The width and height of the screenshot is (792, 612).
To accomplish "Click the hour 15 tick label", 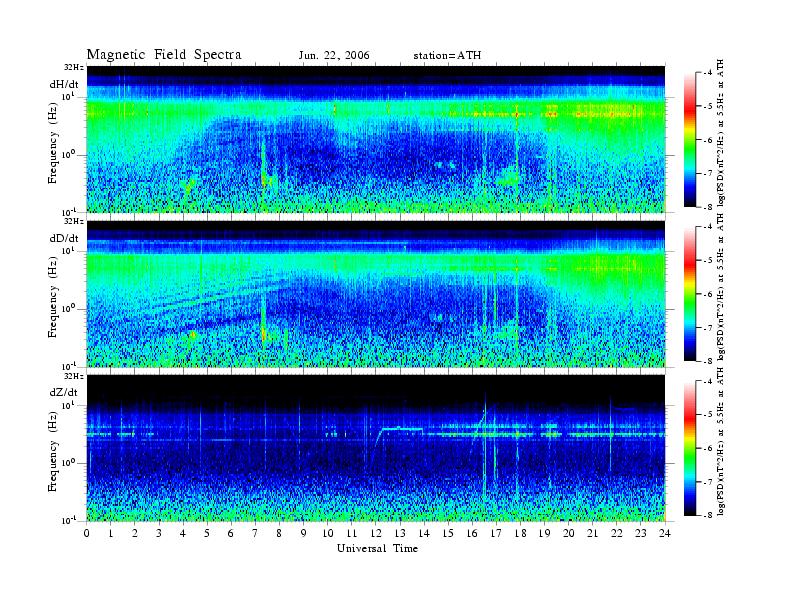I will pyautogui.click(x=448, y=534).
